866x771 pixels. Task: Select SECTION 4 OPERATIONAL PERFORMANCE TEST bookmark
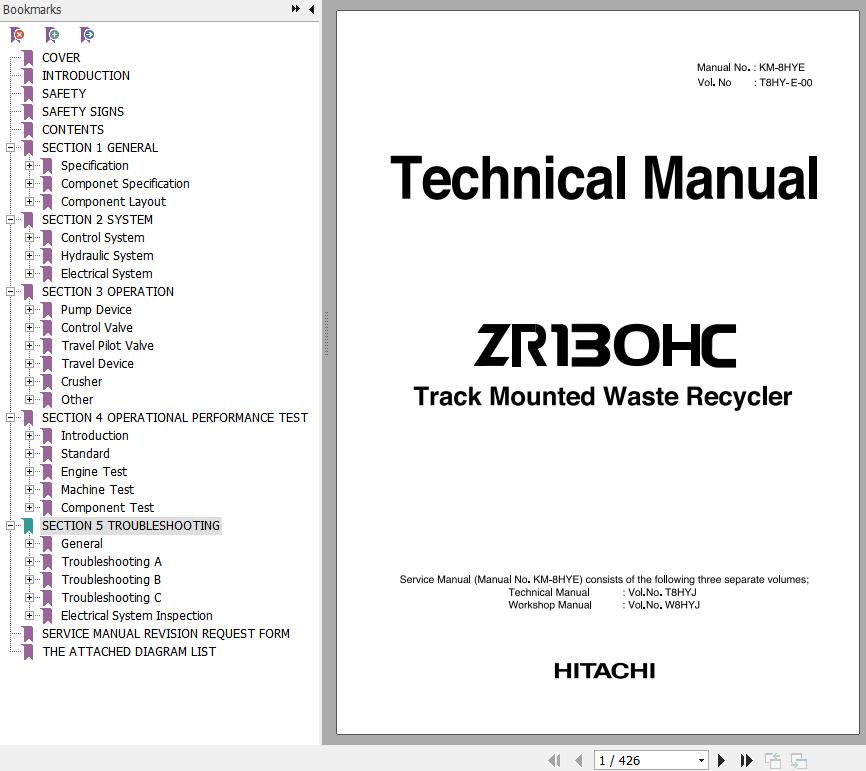coord(175,418)
